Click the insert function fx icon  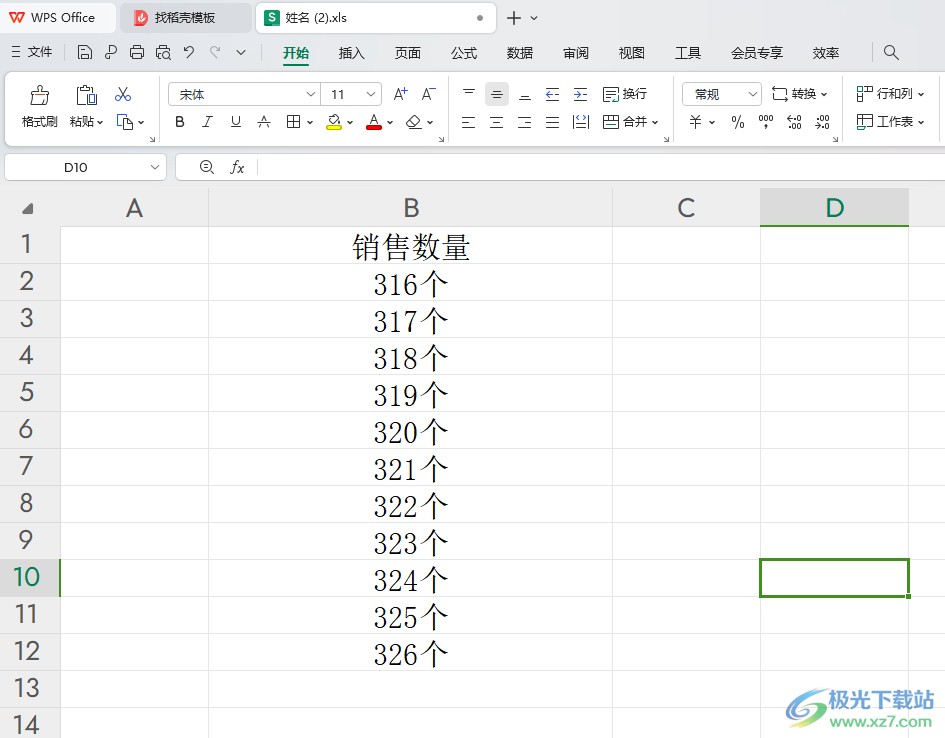[x=237, y=167]
